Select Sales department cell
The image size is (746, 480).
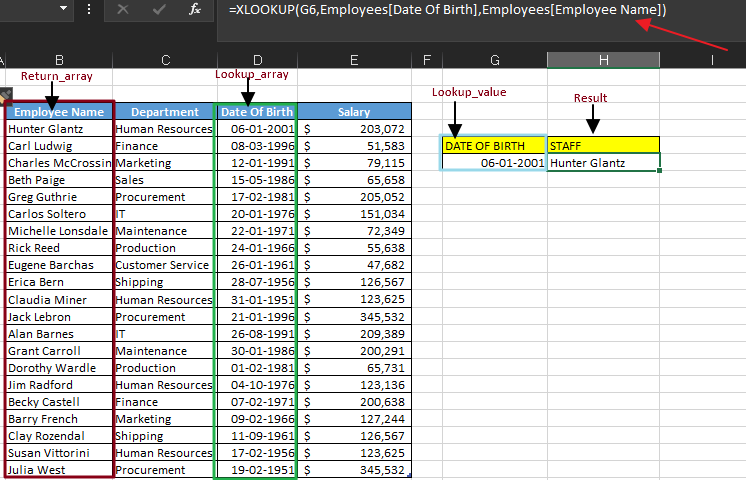pyautogui.click(x=165, y=180)
